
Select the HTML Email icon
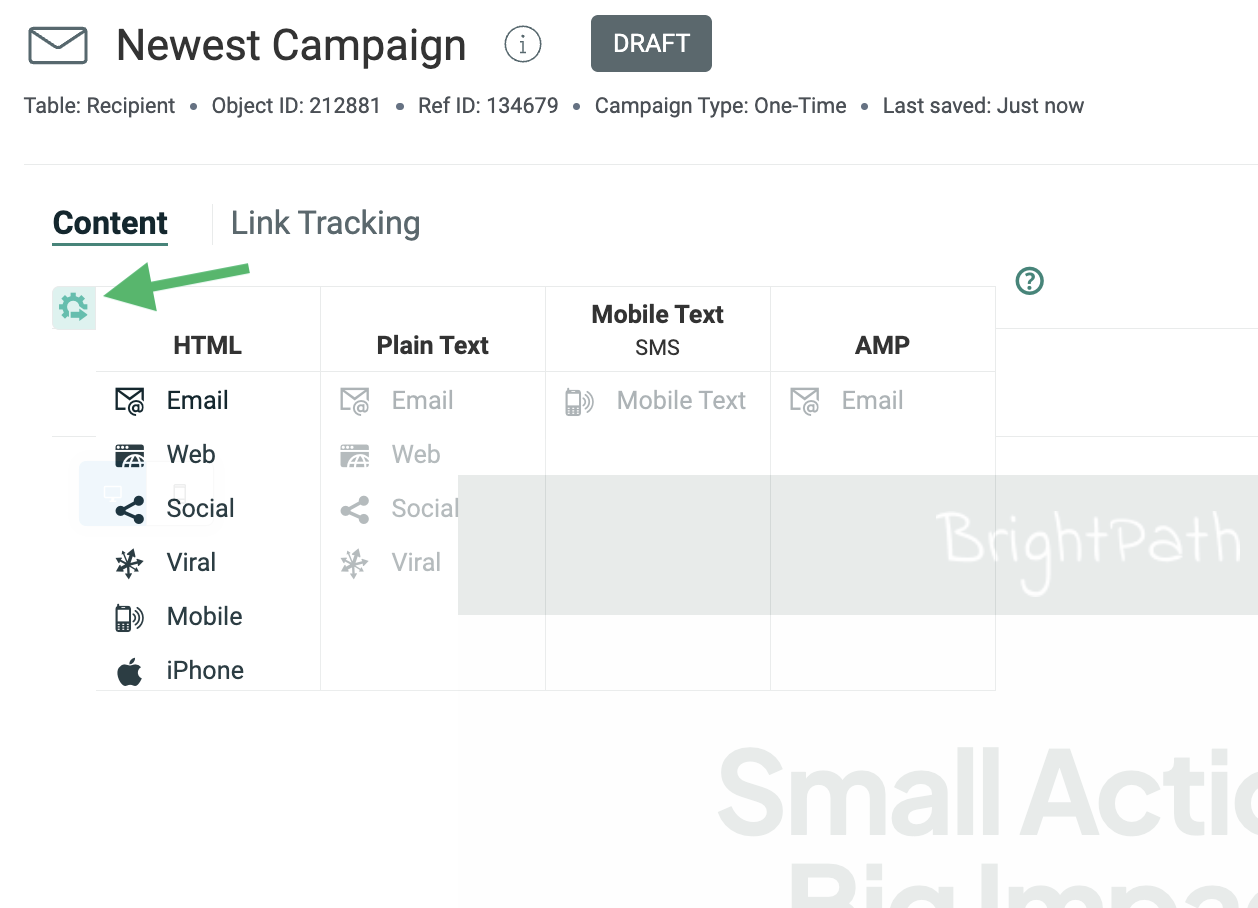(130, 401)
